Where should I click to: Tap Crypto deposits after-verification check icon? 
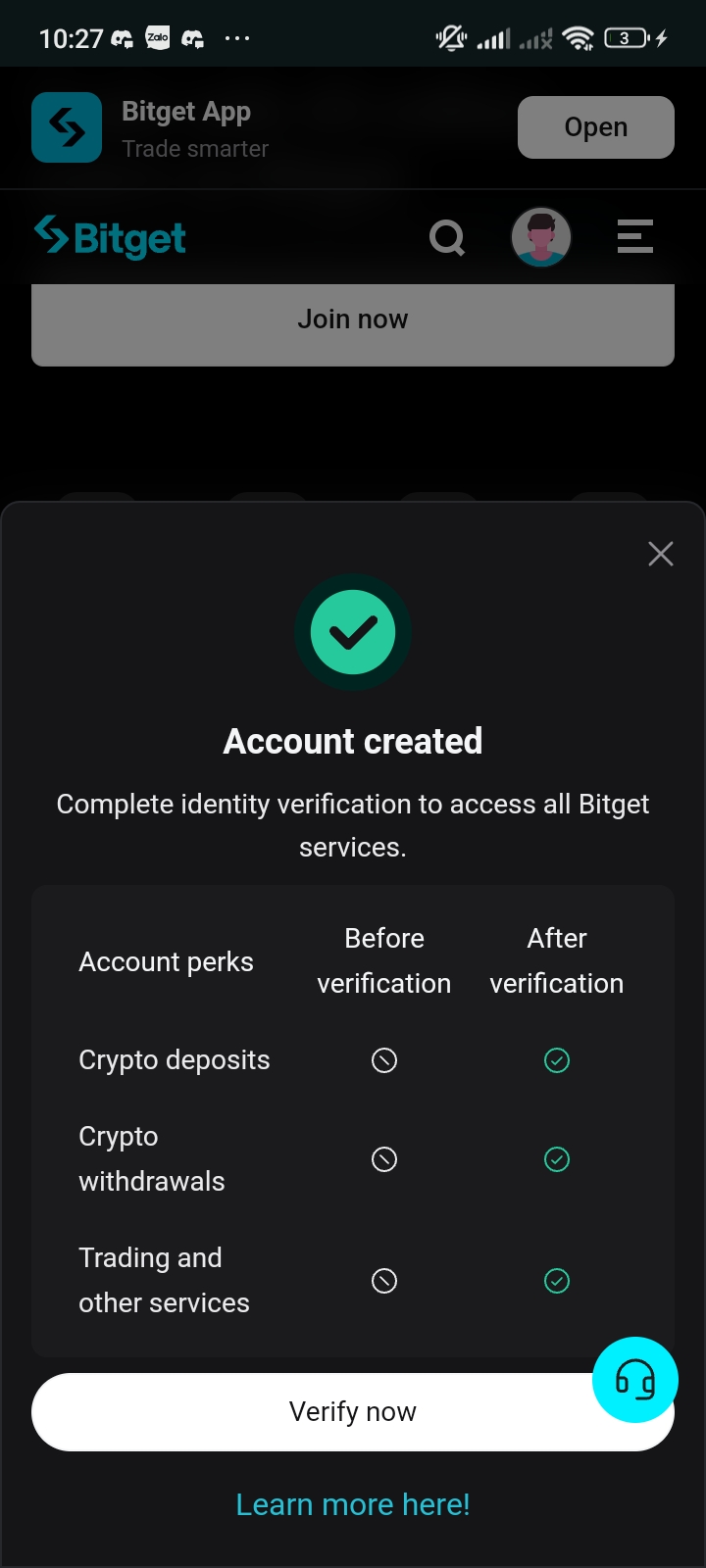pos(557,1060)
